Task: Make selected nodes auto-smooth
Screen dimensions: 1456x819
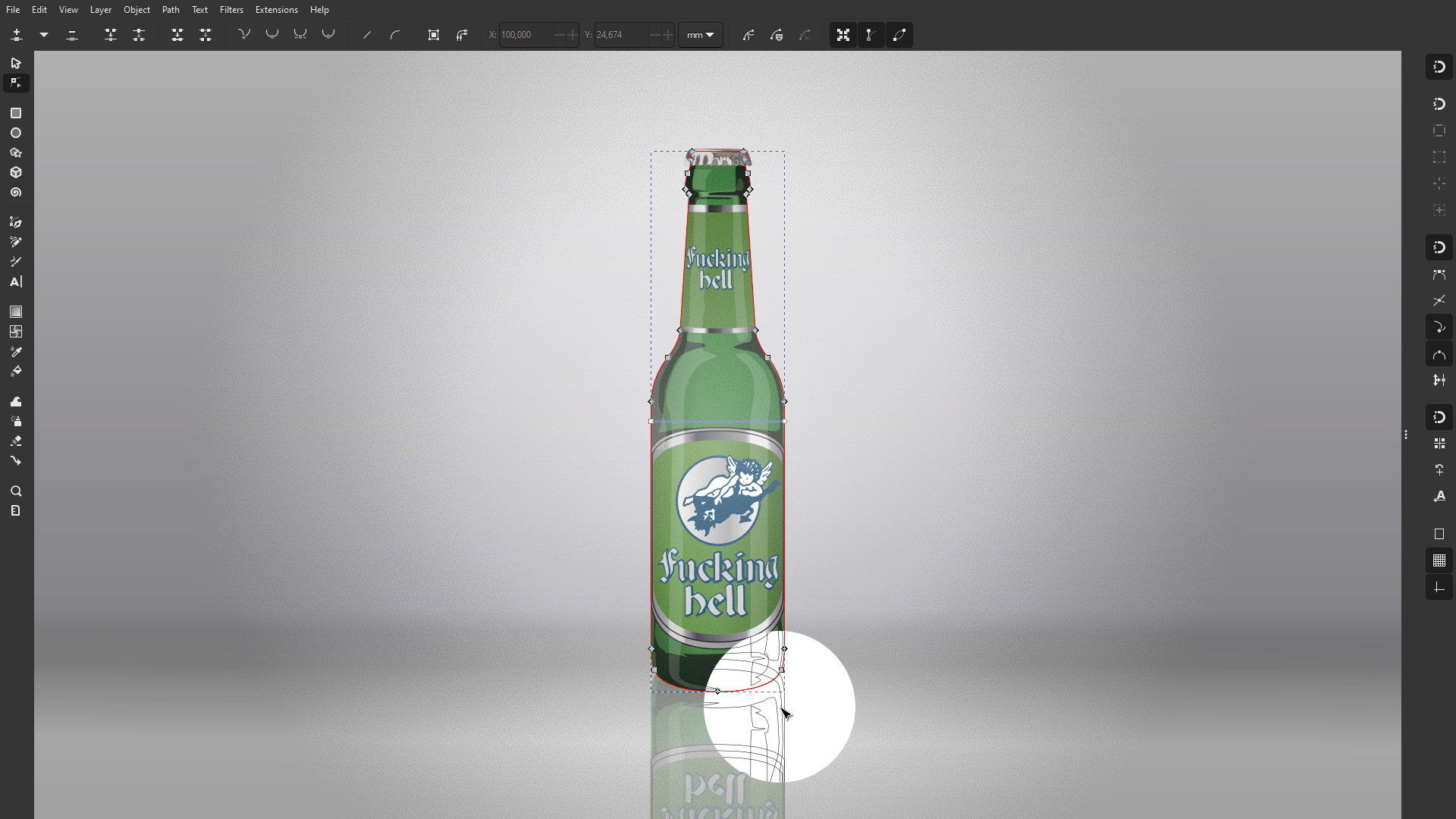Action: (328, 35)
